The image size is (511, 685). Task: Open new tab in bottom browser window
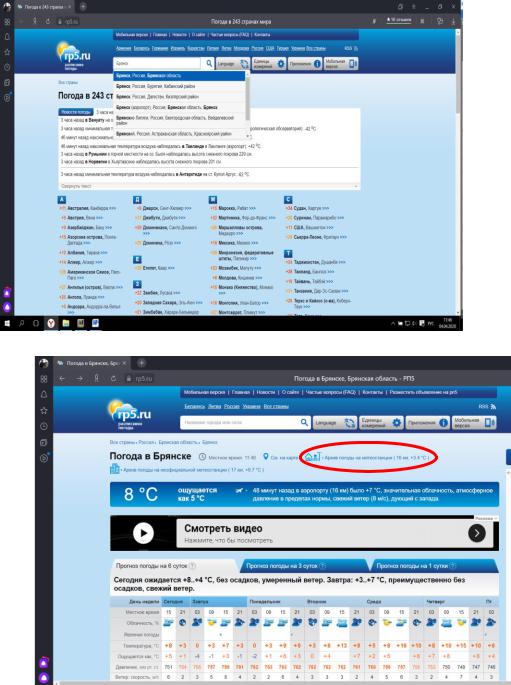(141, 363)
